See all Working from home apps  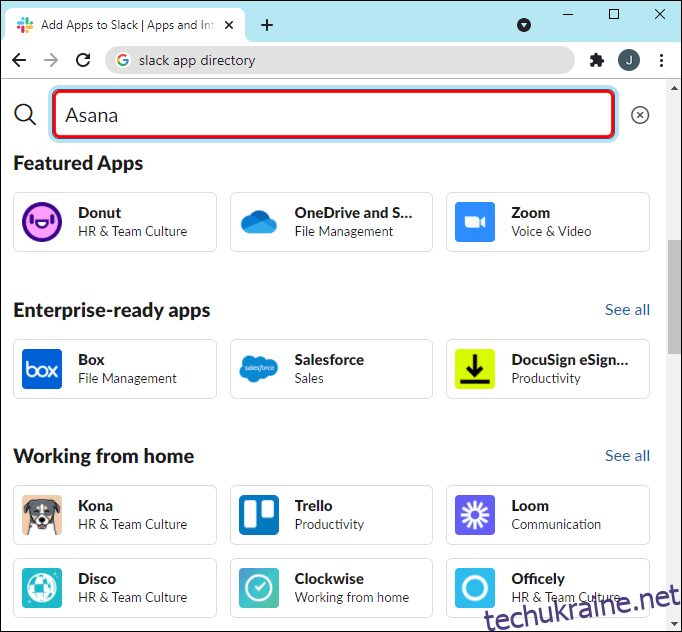point(627,456)
